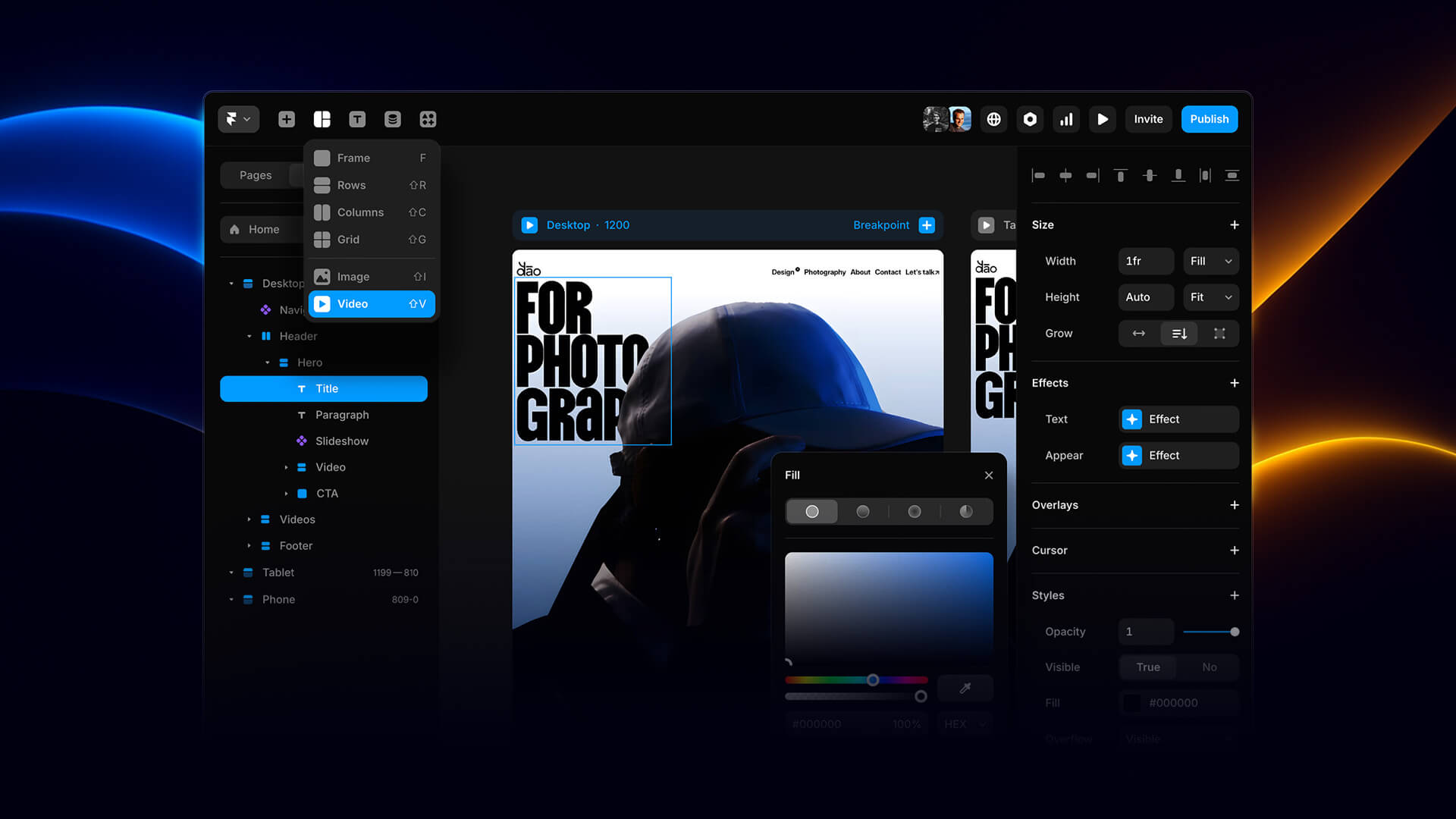Viewport: 1456px width, 819px height.
Task: Click the Preview play button in toolbar
Action: [x=1103, y=119]
